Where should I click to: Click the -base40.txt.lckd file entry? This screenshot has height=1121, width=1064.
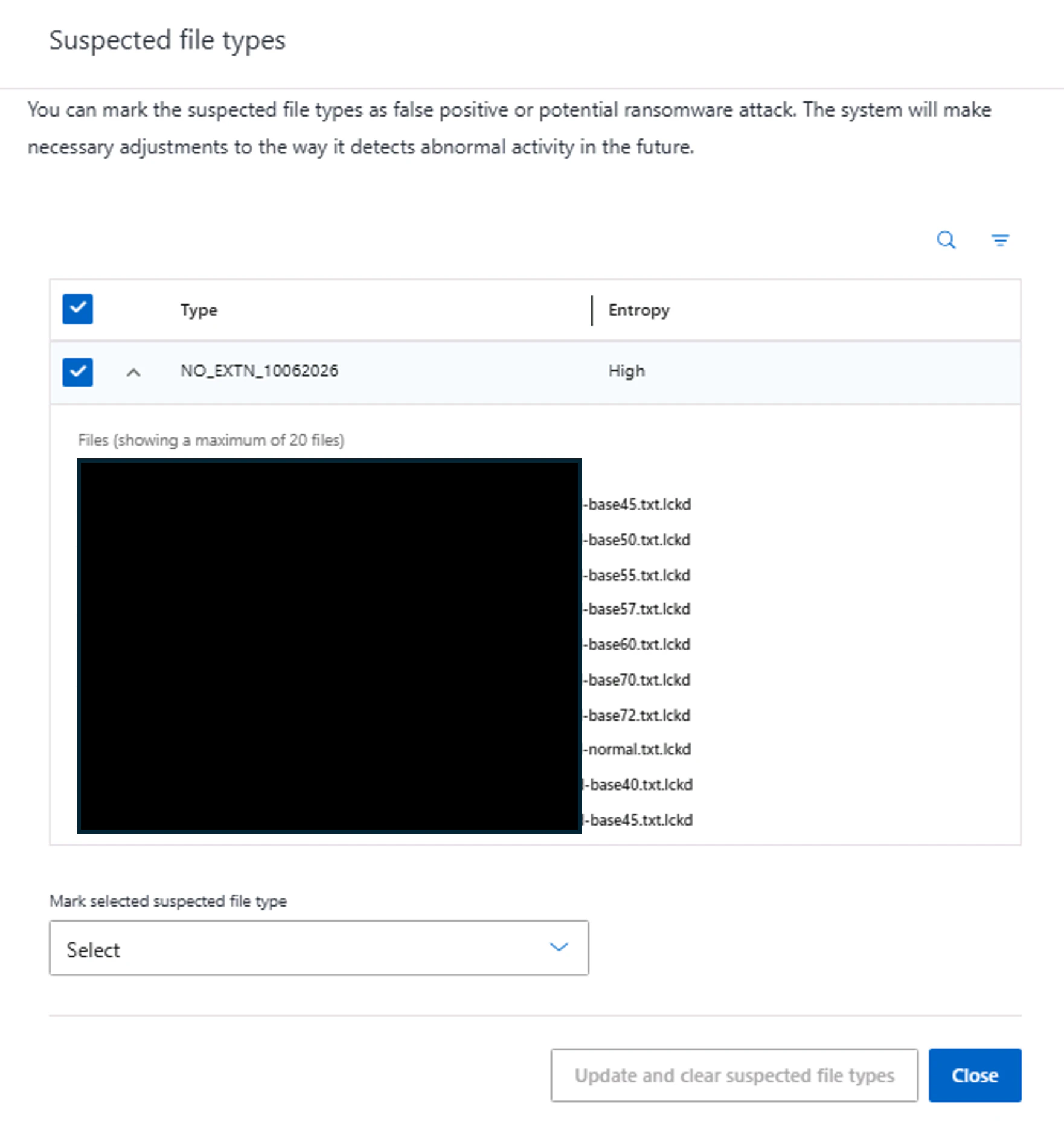[638, 785]
